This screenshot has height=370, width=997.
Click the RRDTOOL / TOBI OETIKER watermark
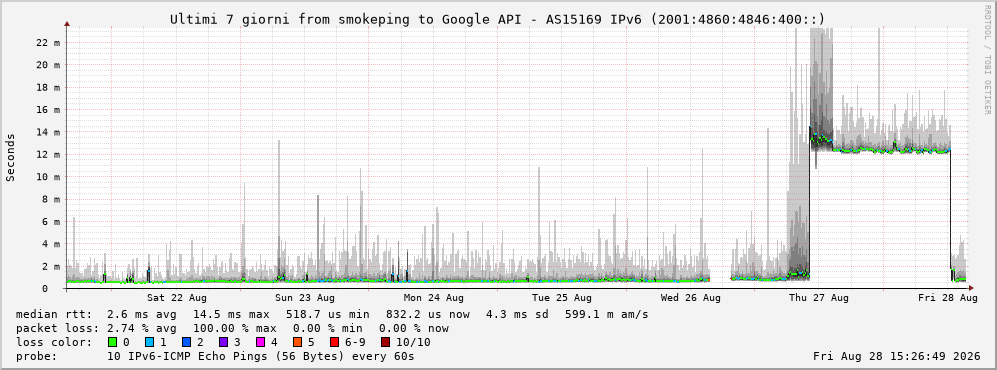tap(987, 60)
